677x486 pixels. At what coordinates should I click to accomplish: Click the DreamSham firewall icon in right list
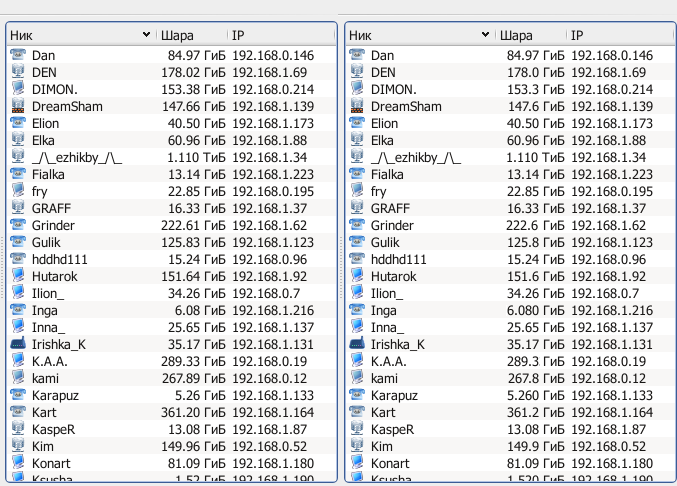coord(357,106)
